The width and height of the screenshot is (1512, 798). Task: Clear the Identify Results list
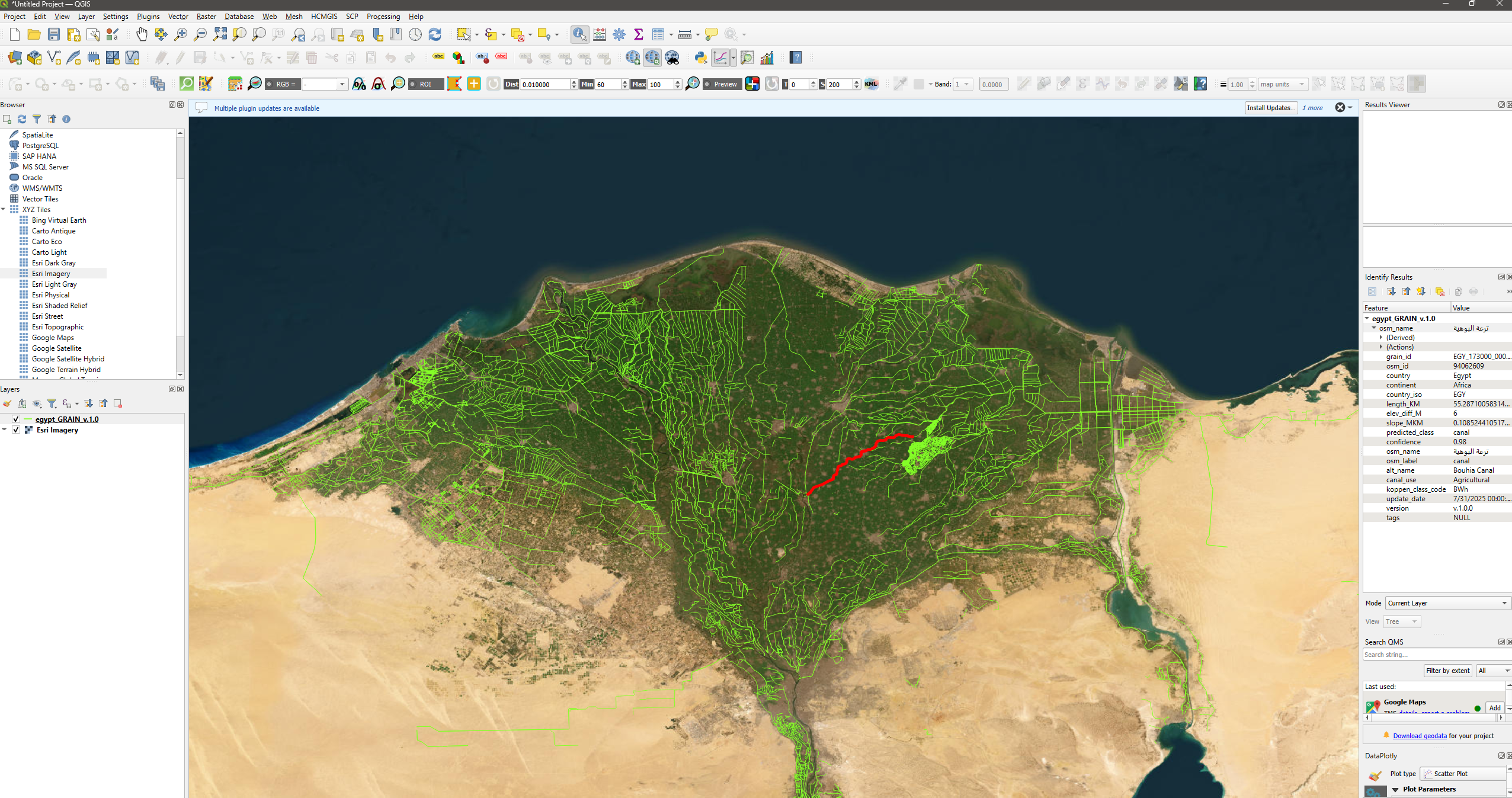[x=1440, y=291]
